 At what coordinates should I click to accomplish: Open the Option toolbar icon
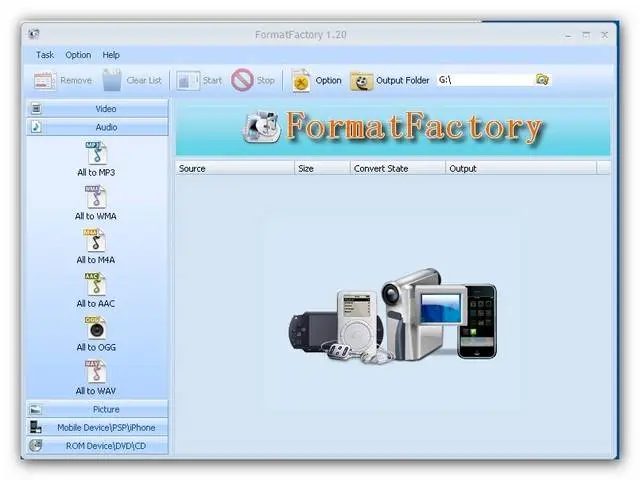pyautogui.click(x=301, y=80)
